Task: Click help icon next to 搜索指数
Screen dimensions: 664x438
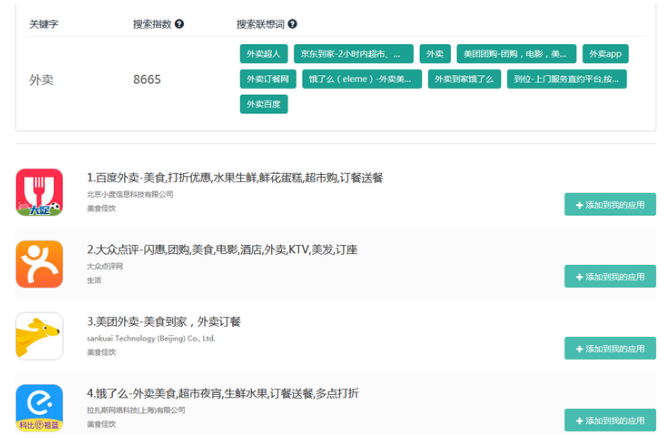Action: pos(179,24)
